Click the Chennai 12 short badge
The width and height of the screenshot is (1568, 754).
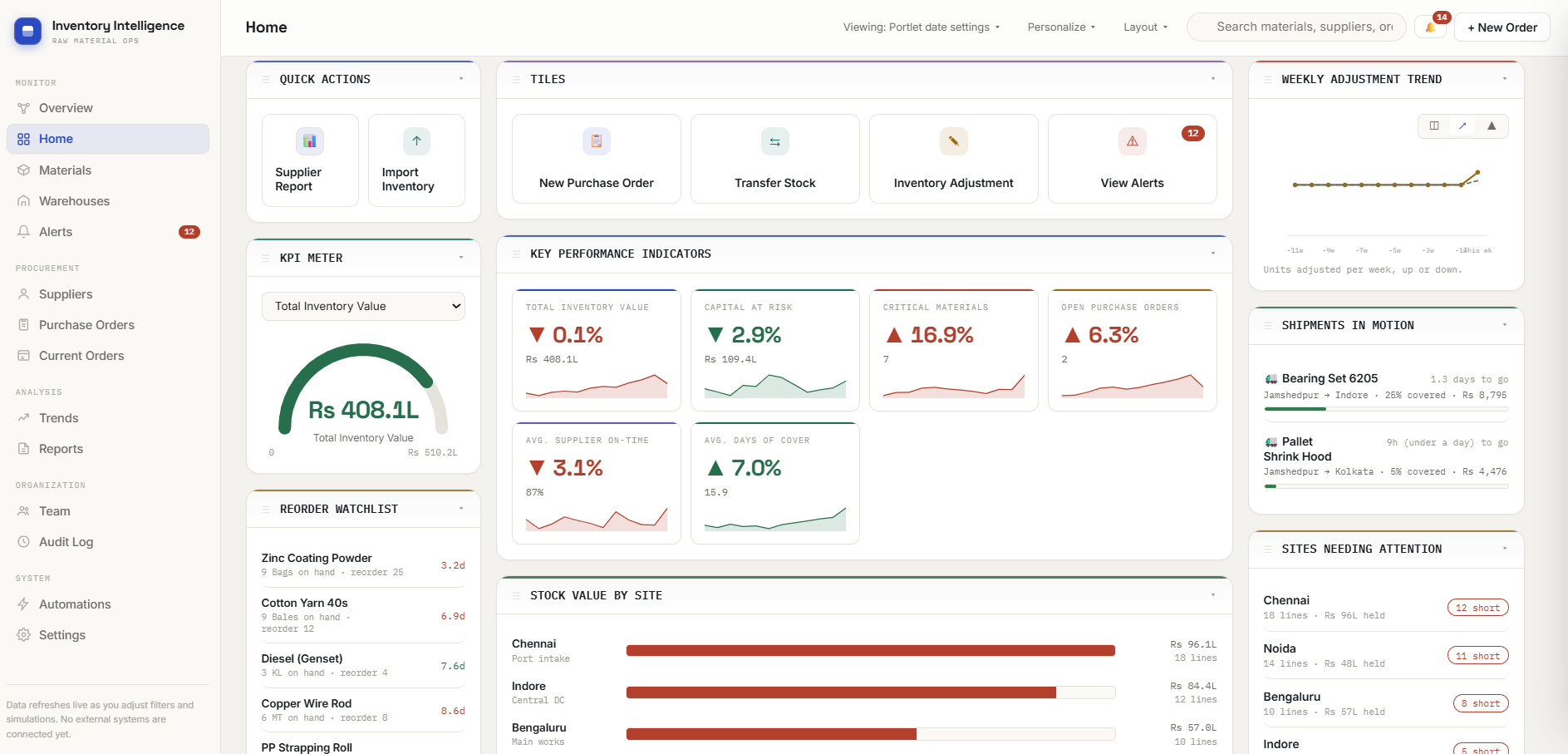[1477, 608]
